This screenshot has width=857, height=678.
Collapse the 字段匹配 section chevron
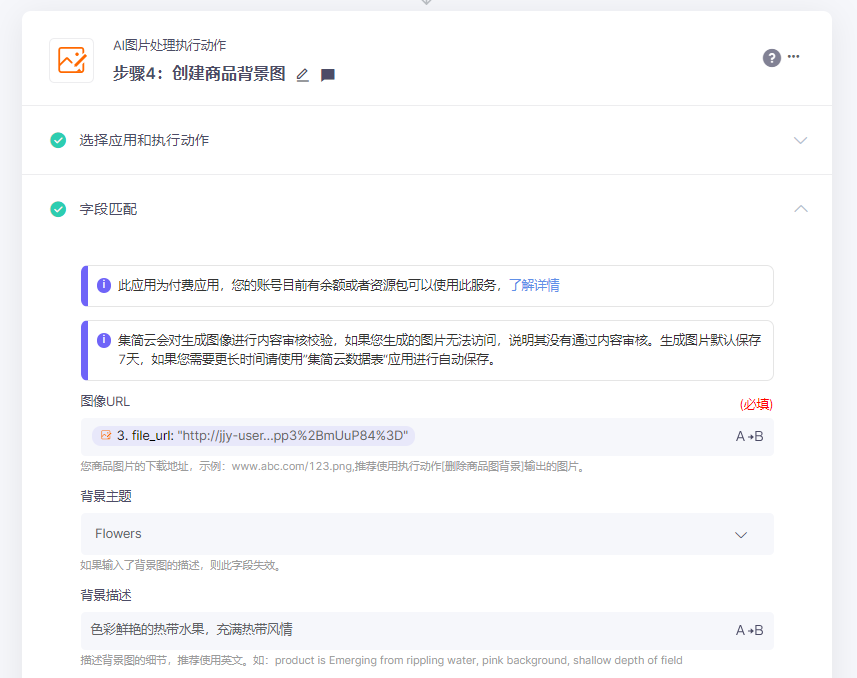(x=800, y=209)
